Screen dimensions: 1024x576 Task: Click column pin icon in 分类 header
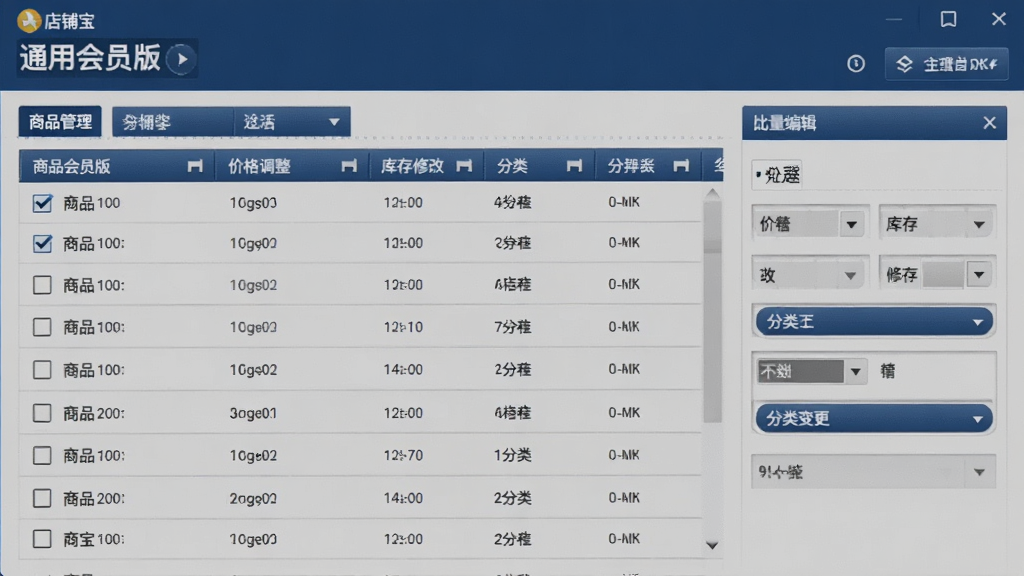pos(574,166)
